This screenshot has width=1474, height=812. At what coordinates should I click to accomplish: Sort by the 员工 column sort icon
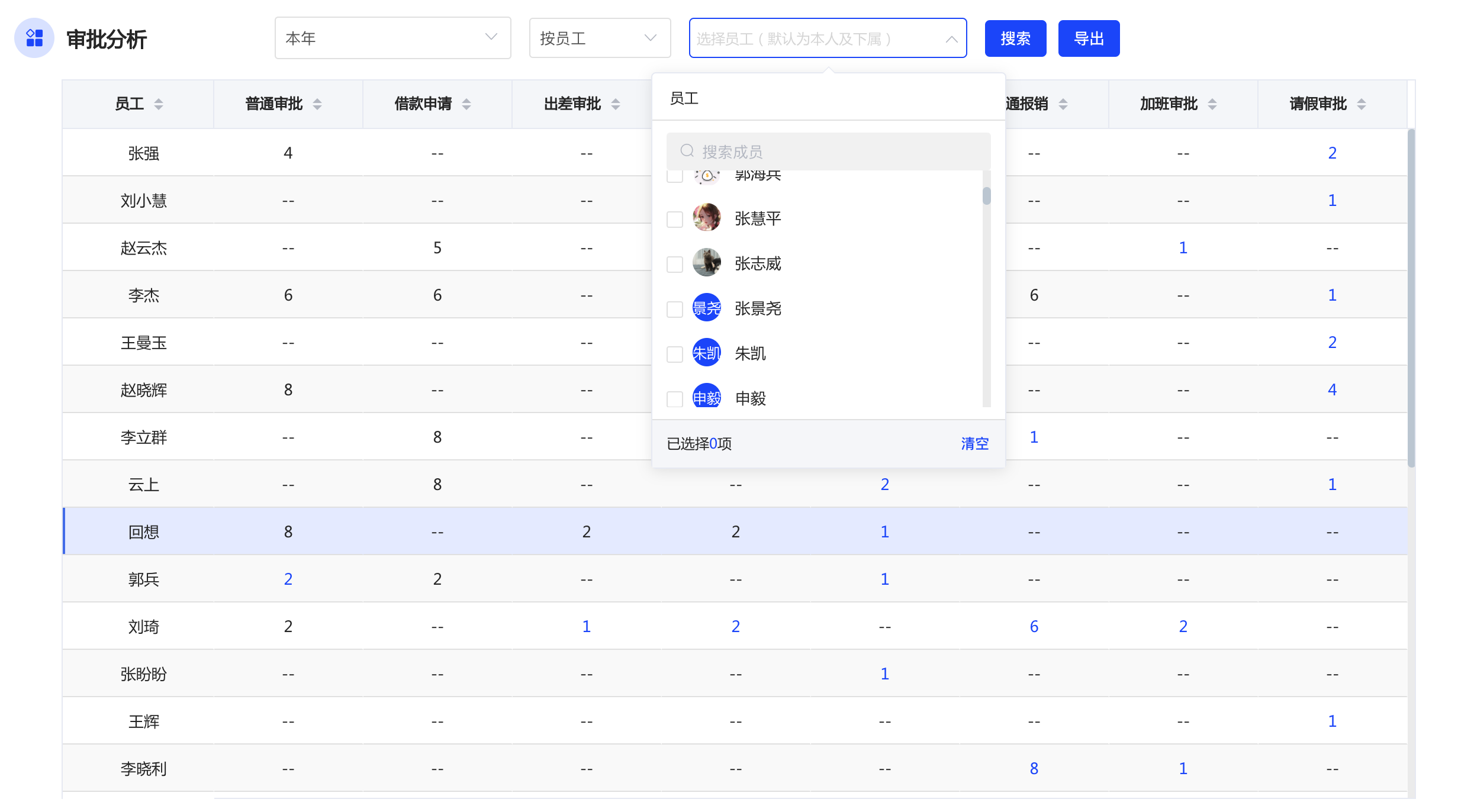(x=158, y=104)
